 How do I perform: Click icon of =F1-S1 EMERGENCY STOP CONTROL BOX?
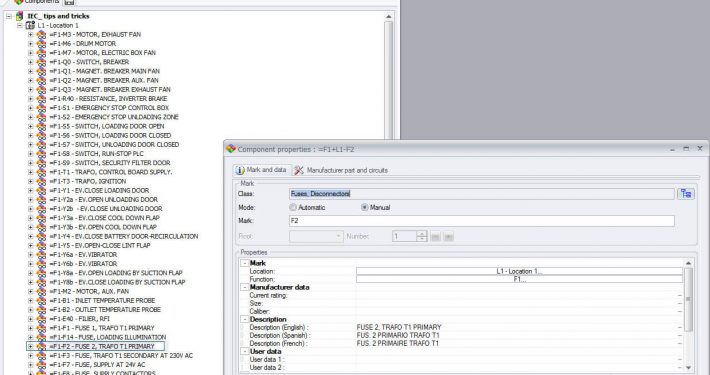(x=41, y=108)
